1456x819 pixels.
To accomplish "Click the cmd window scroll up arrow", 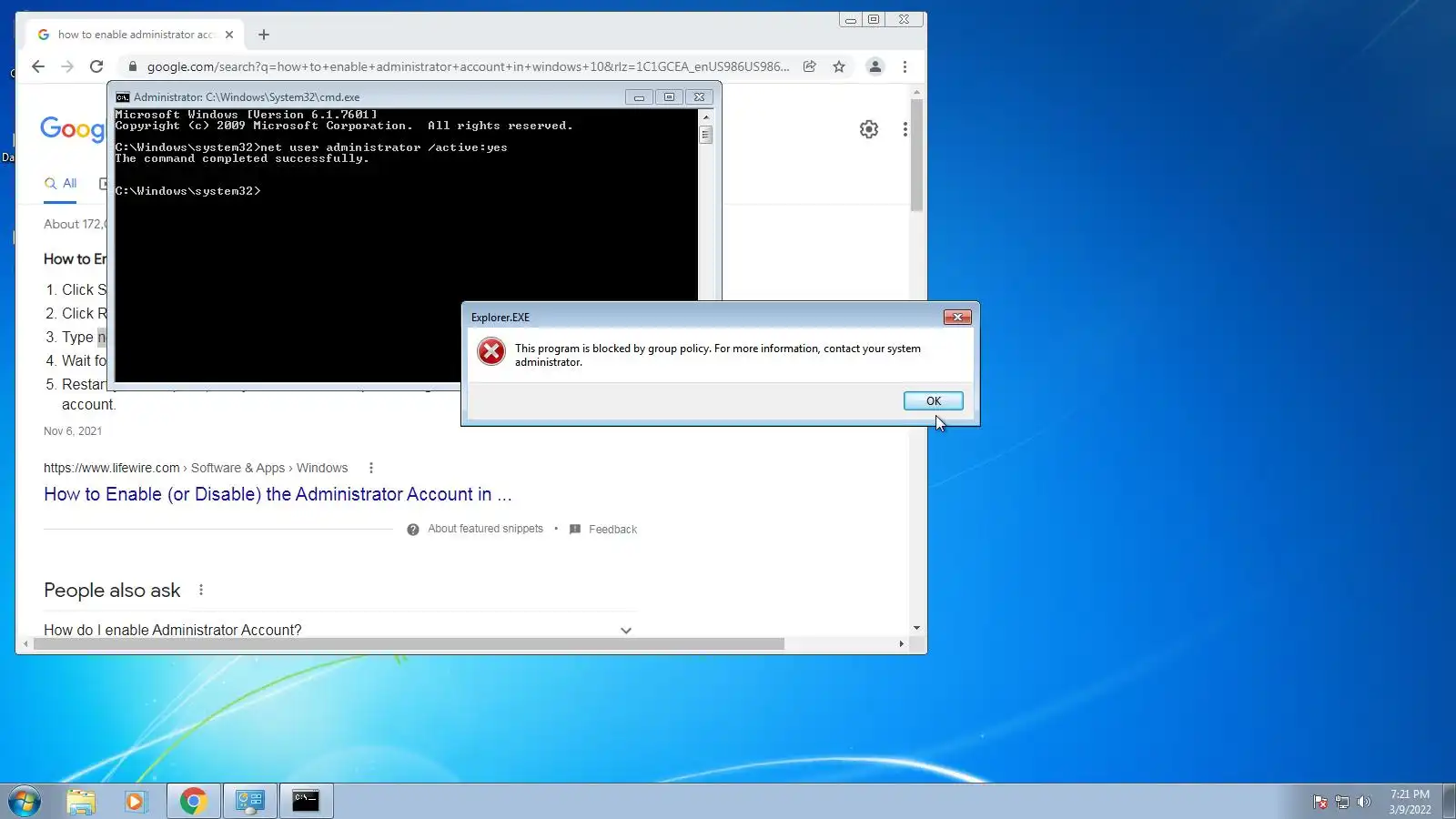I will coord(705,116).
